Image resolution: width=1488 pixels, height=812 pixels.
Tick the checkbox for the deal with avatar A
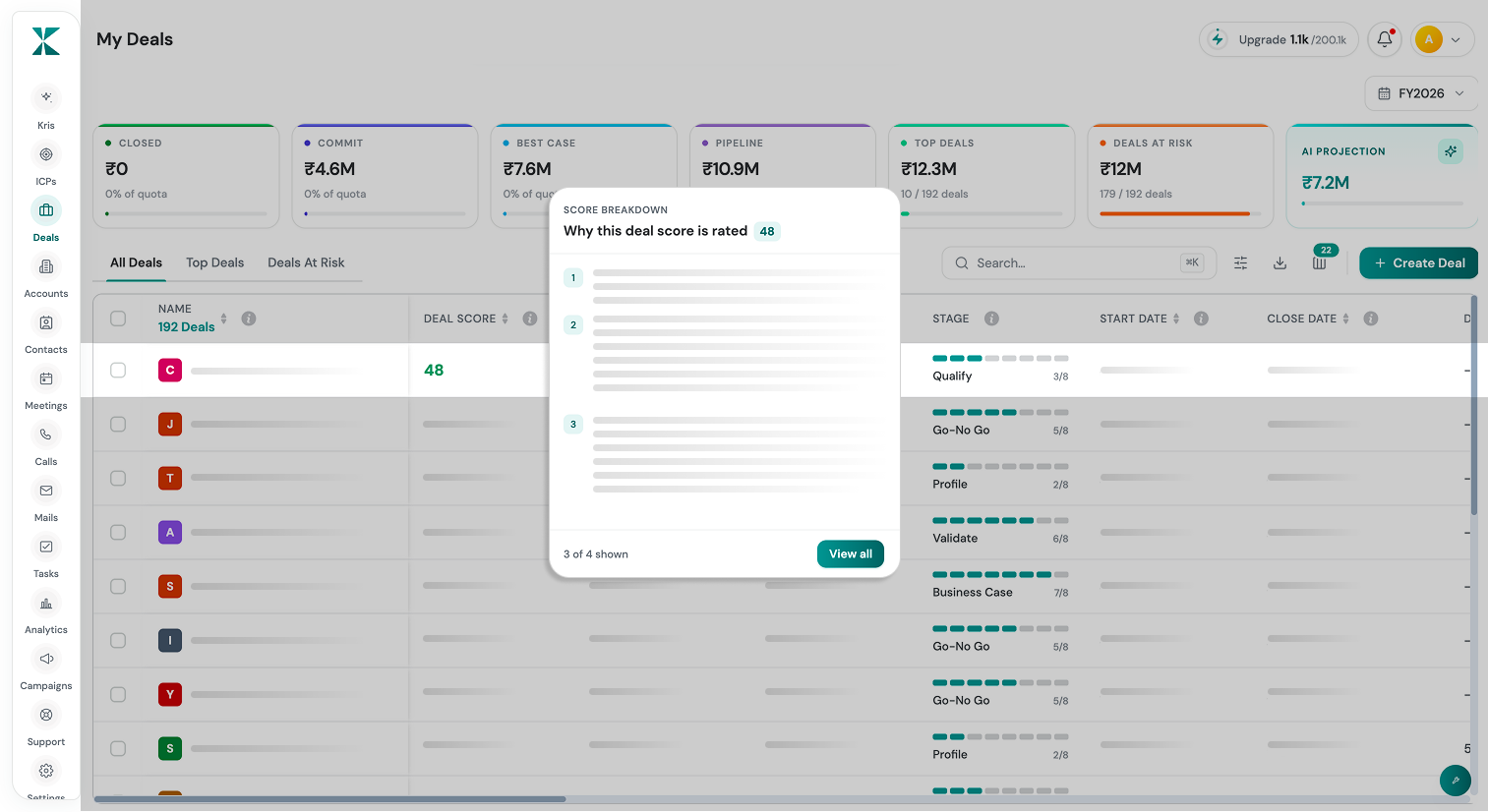[x=118, y=532]
